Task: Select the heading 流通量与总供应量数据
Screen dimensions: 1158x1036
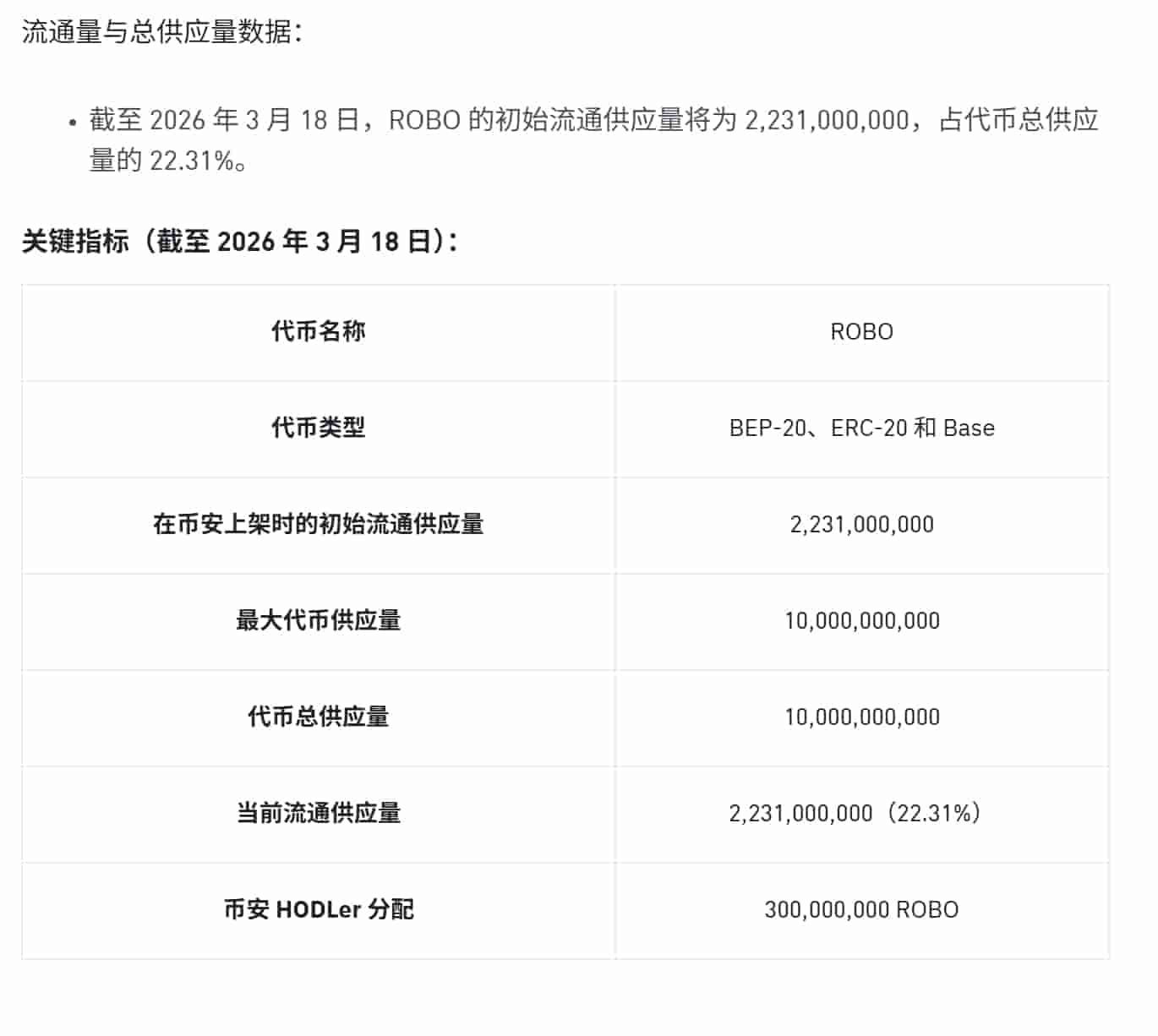Action: tap(162, 32)
